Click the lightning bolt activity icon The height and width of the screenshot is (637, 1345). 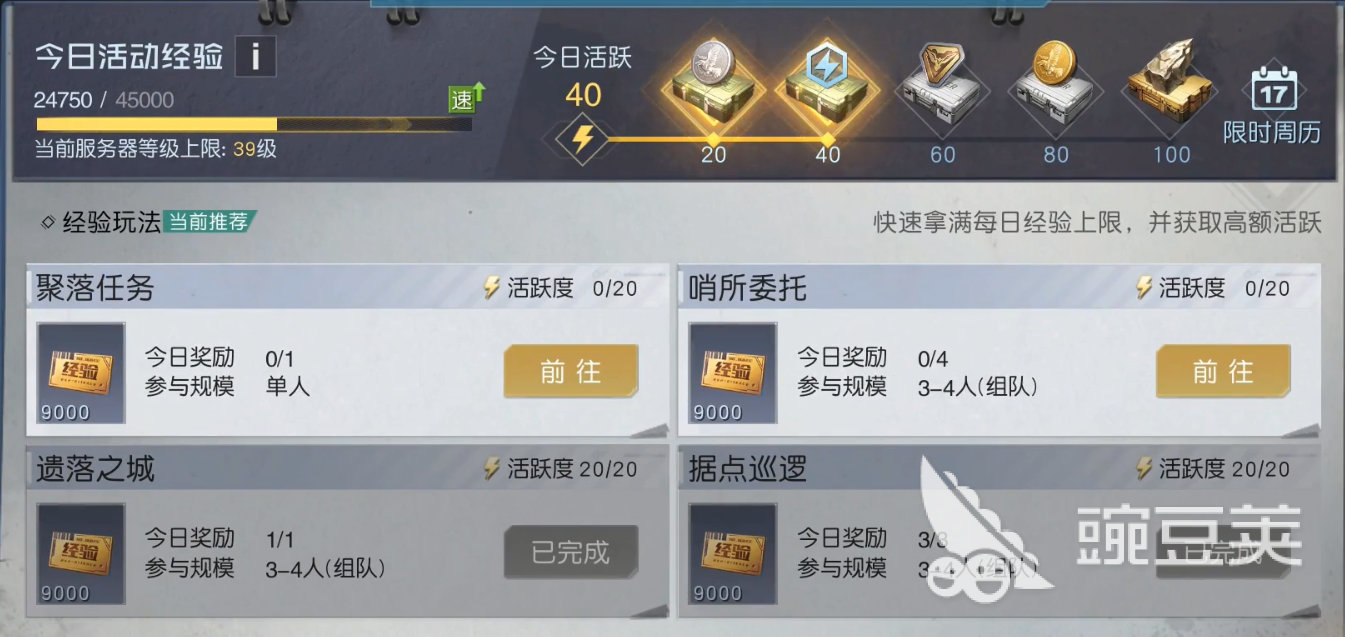[x=582, y=140]
